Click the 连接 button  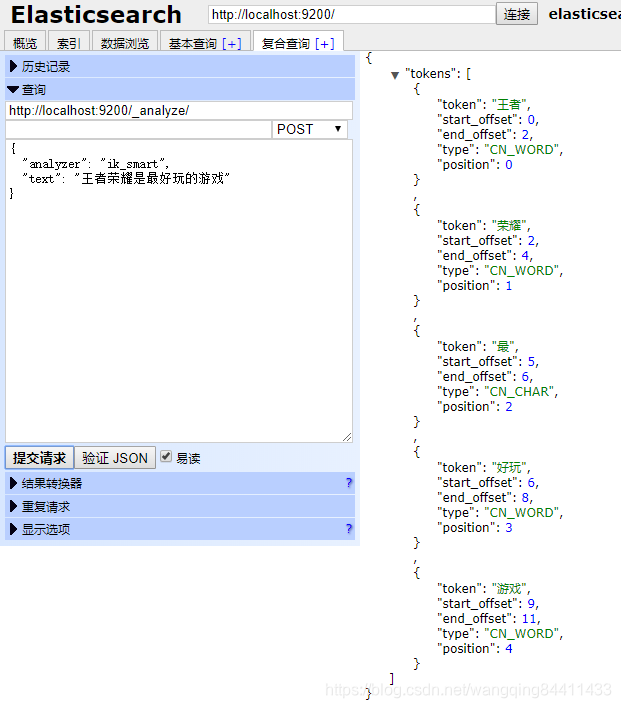coord(517,14)
